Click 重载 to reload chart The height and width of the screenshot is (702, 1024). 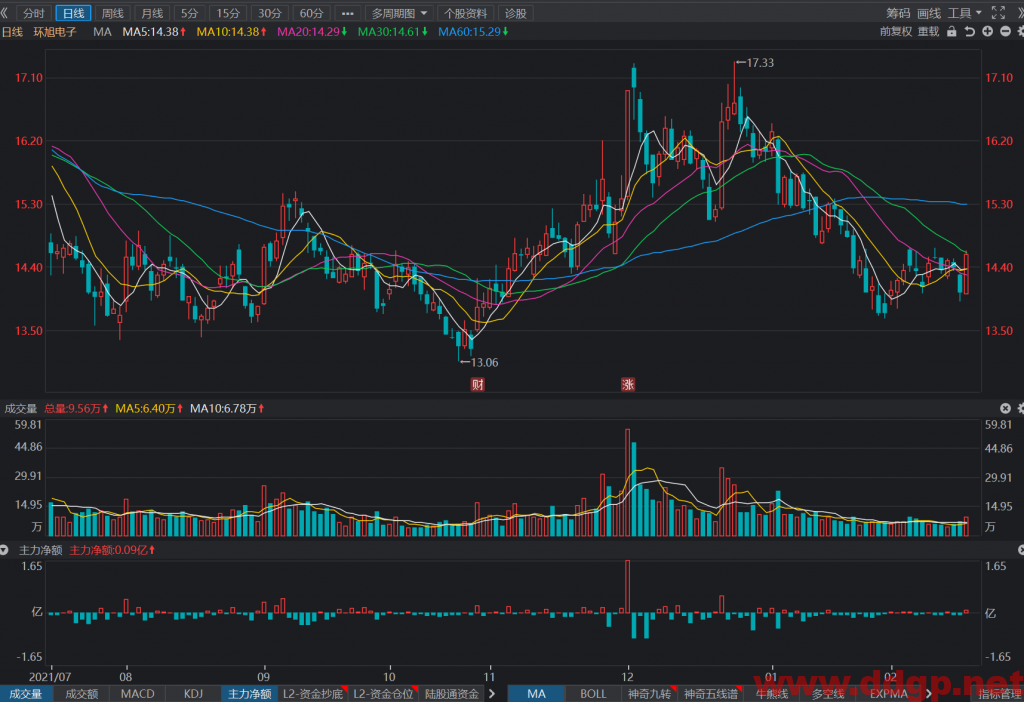coord(928,31)
